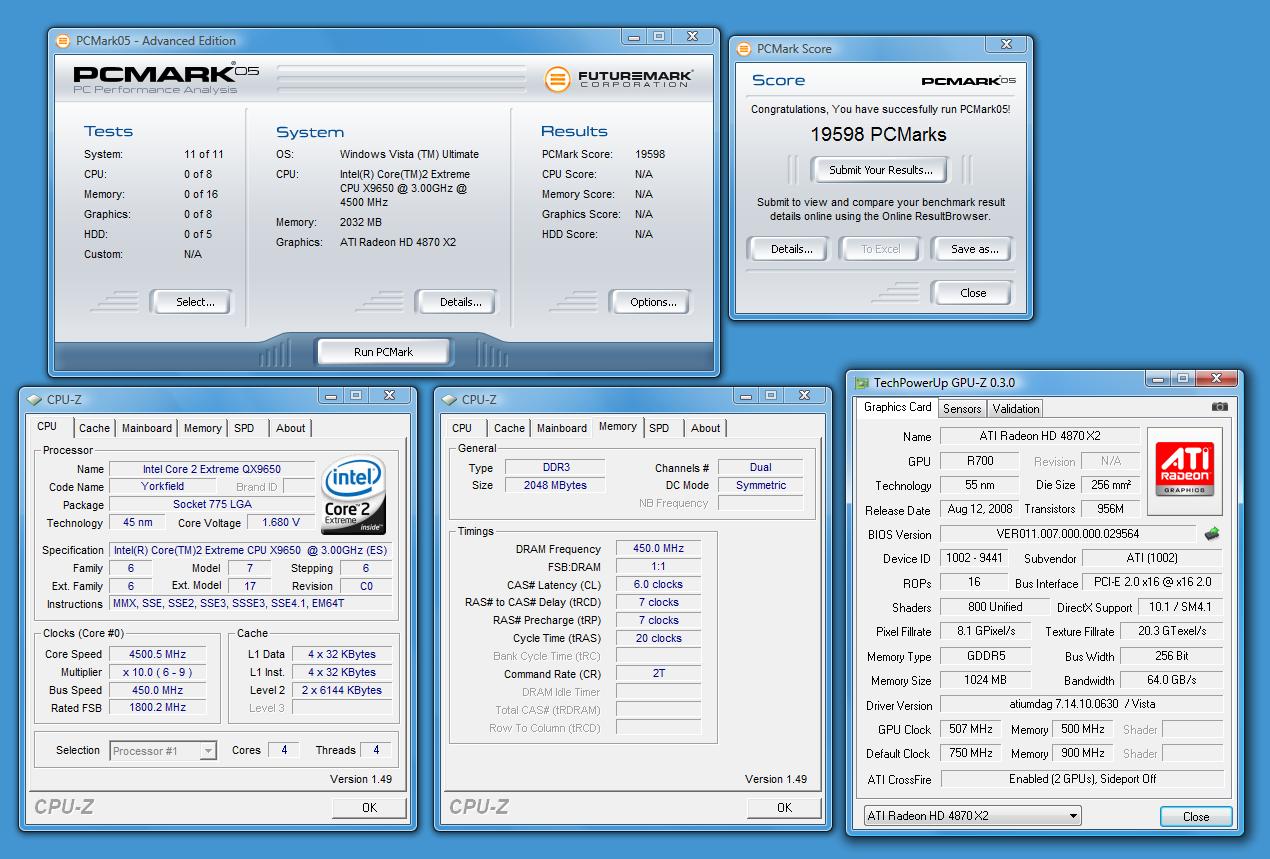This screenshot has height=859, width=1270.
Task: Click the Bandwidth 64.0 GB/s value
Action: [x=1170, y=680]
